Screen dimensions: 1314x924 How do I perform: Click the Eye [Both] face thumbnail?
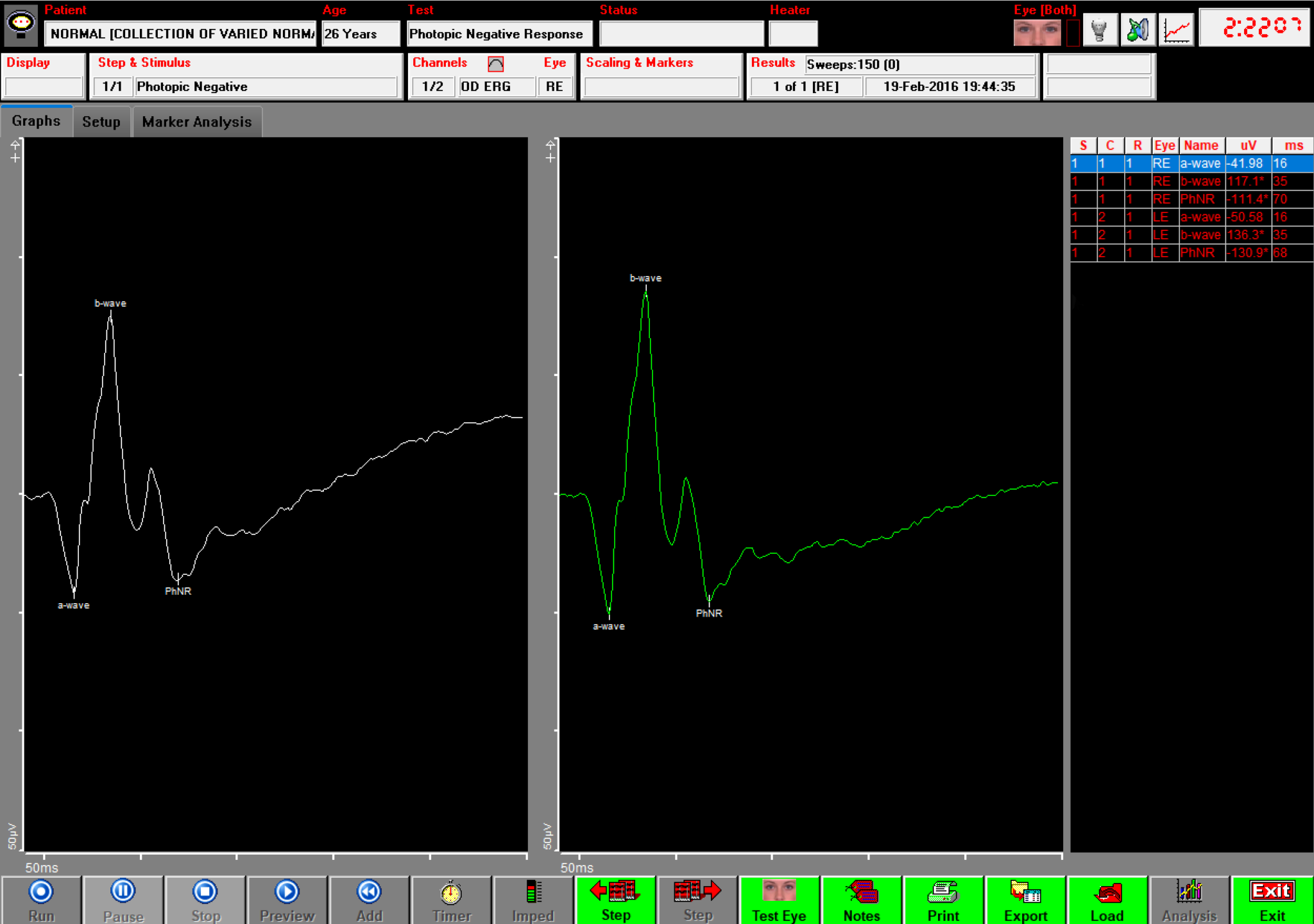point(1036,32)
